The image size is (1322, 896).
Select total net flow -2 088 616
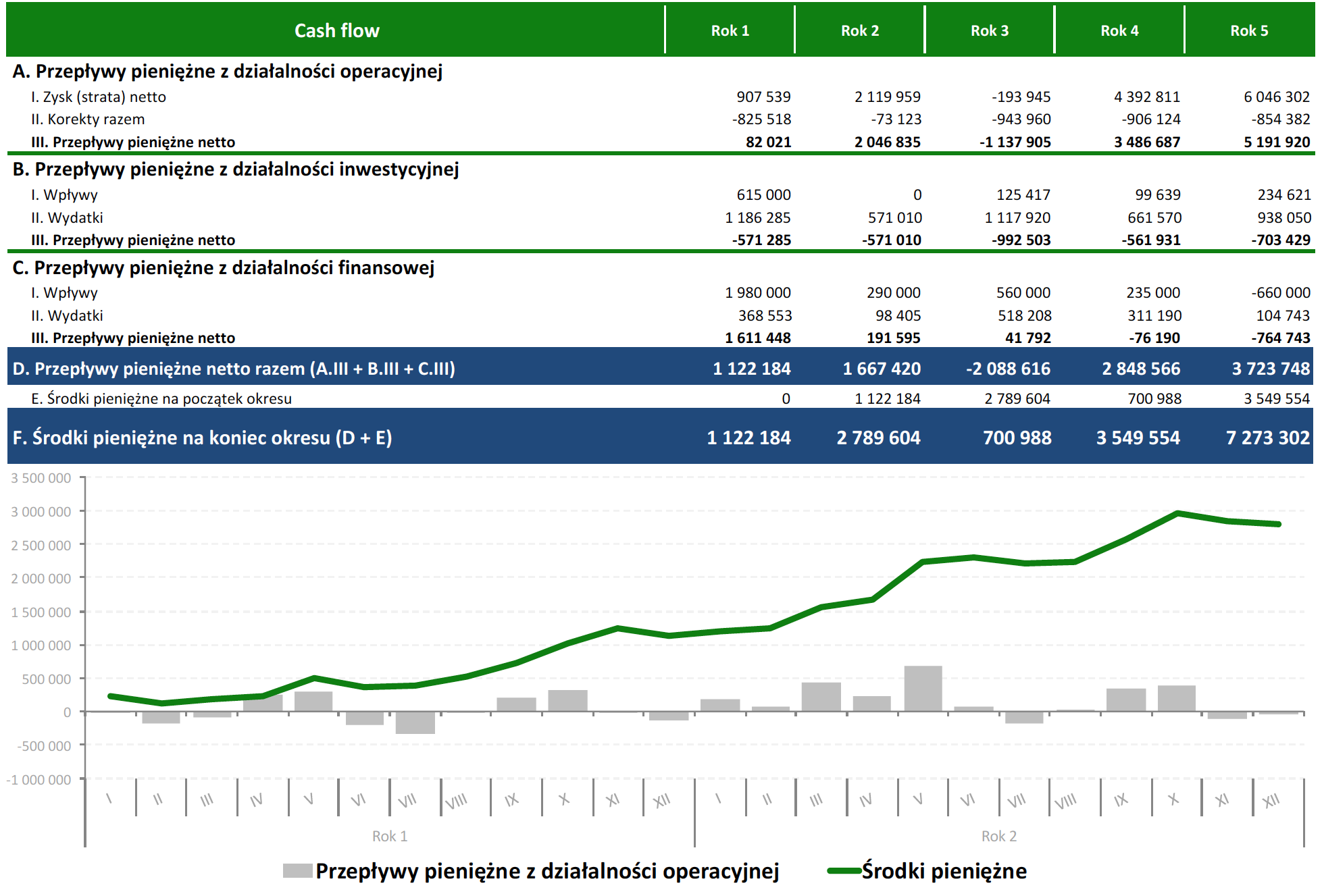click(x=1008, y=369)
